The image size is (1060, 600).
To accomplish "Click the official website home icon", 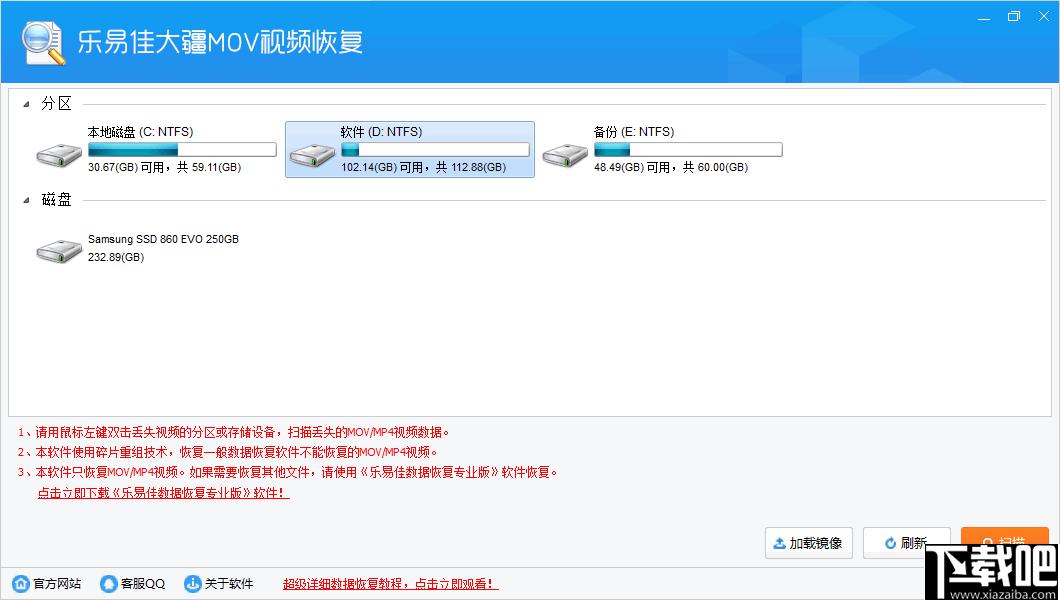I will 21,583.
